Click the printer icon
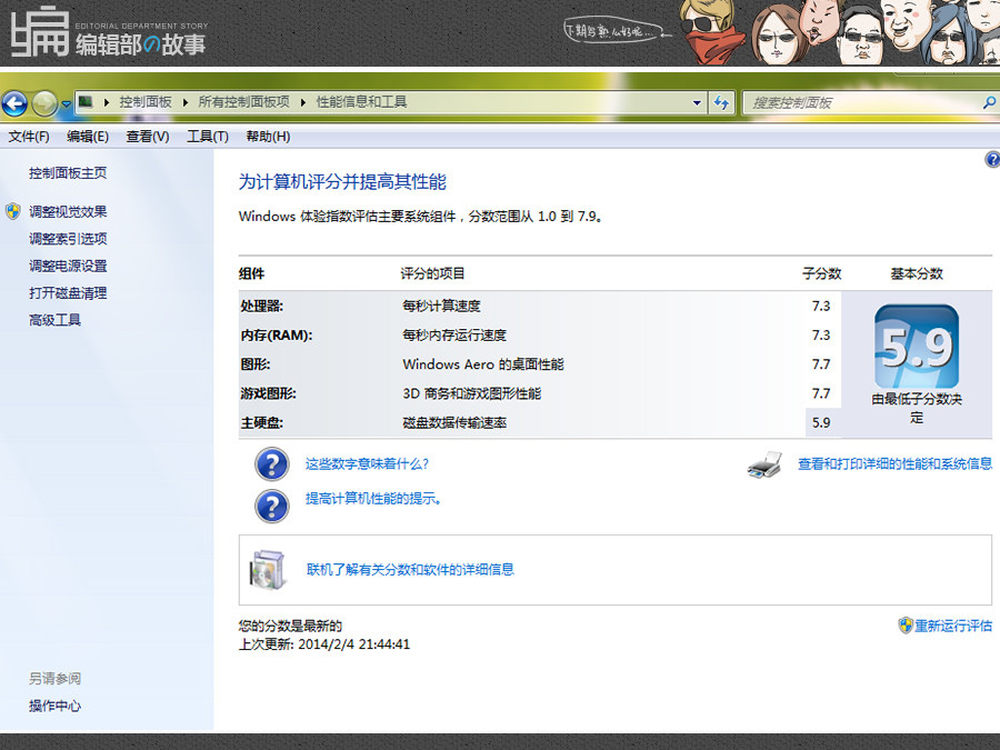 [765, 465]
